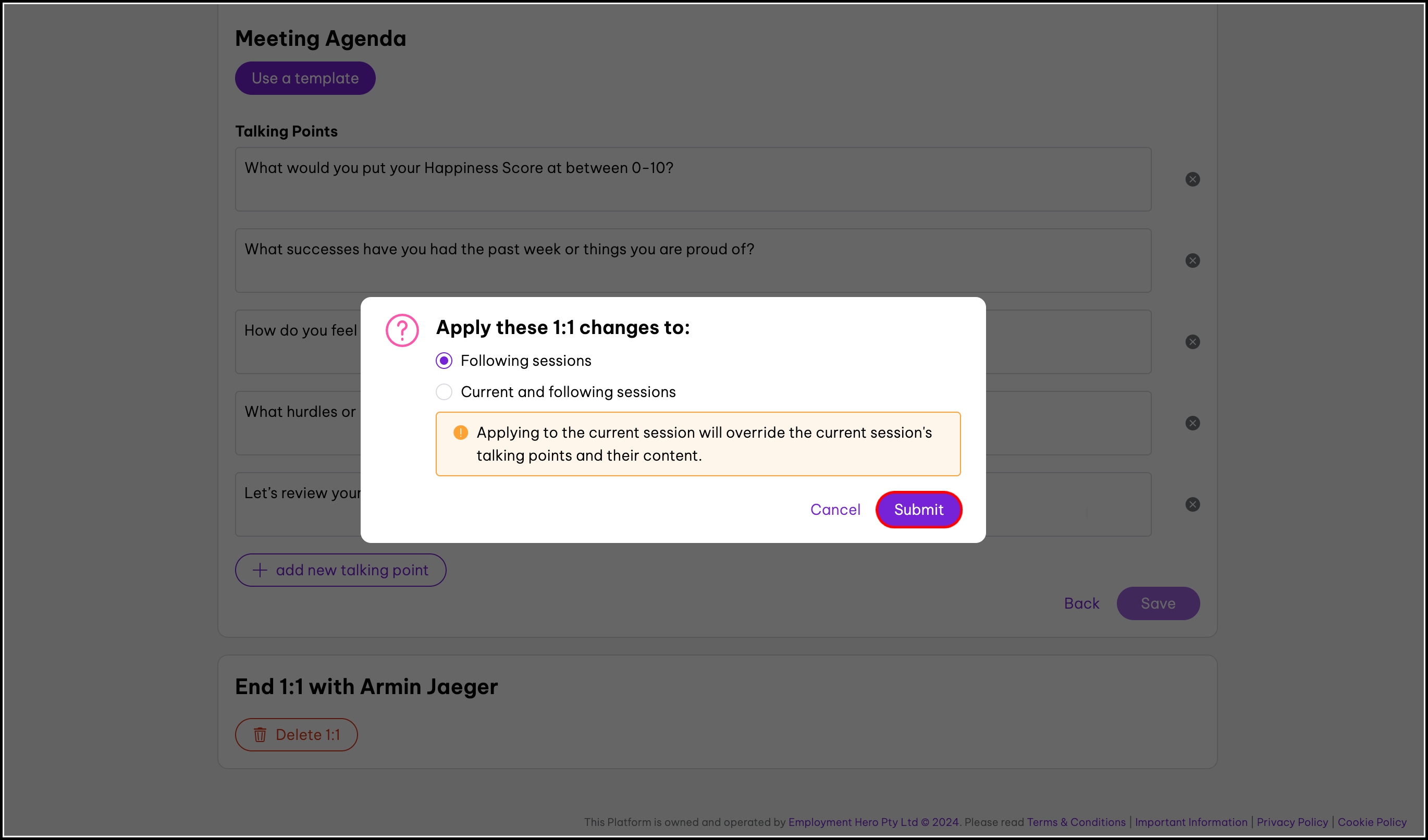Click the trash icon on Delete 1:1
The height and width of the screenshot is (840, 1428).
pos(260,735)
